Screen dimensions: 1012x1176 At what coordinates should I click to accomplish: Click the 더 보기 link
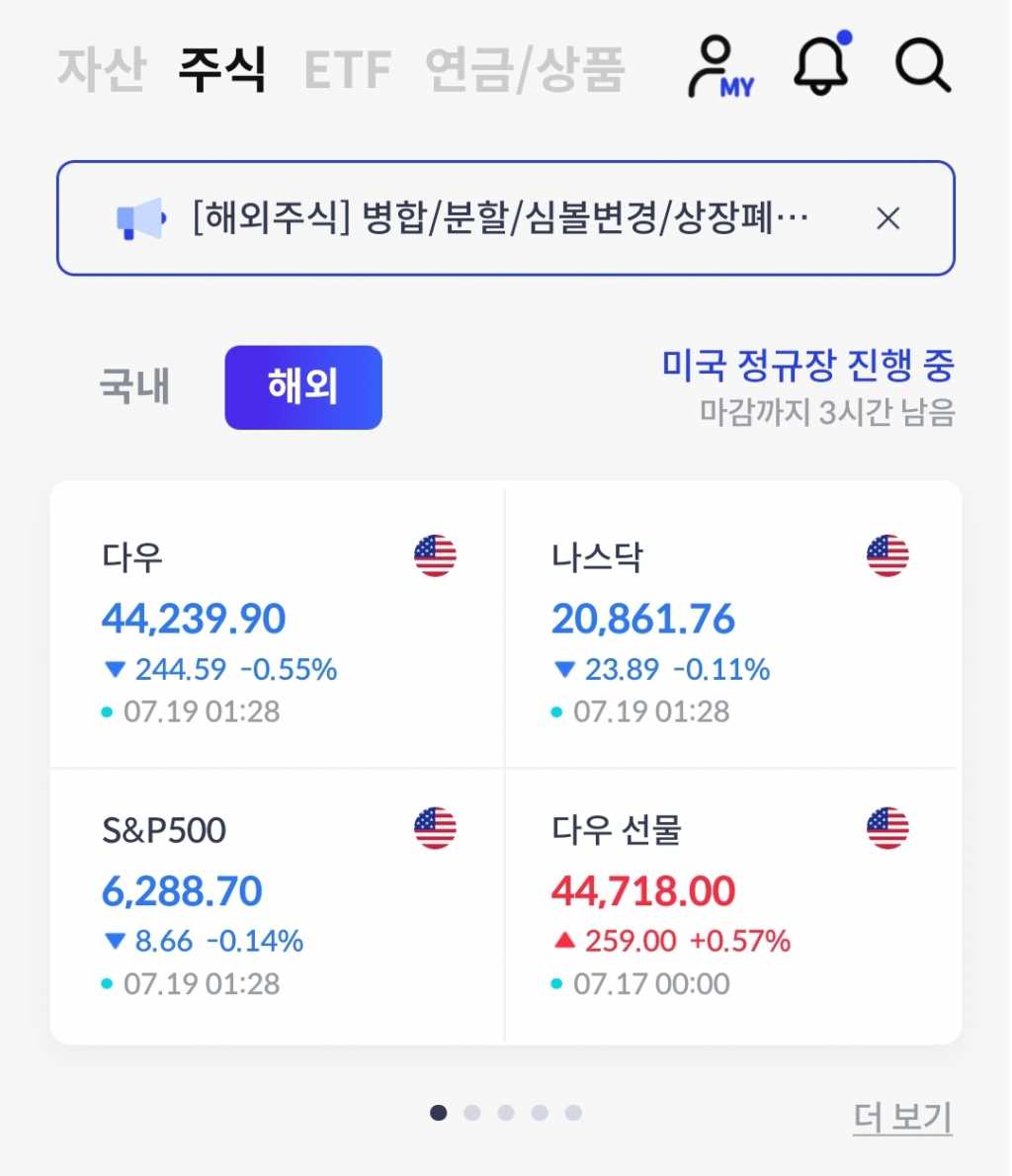click(x=902, y=1118)
